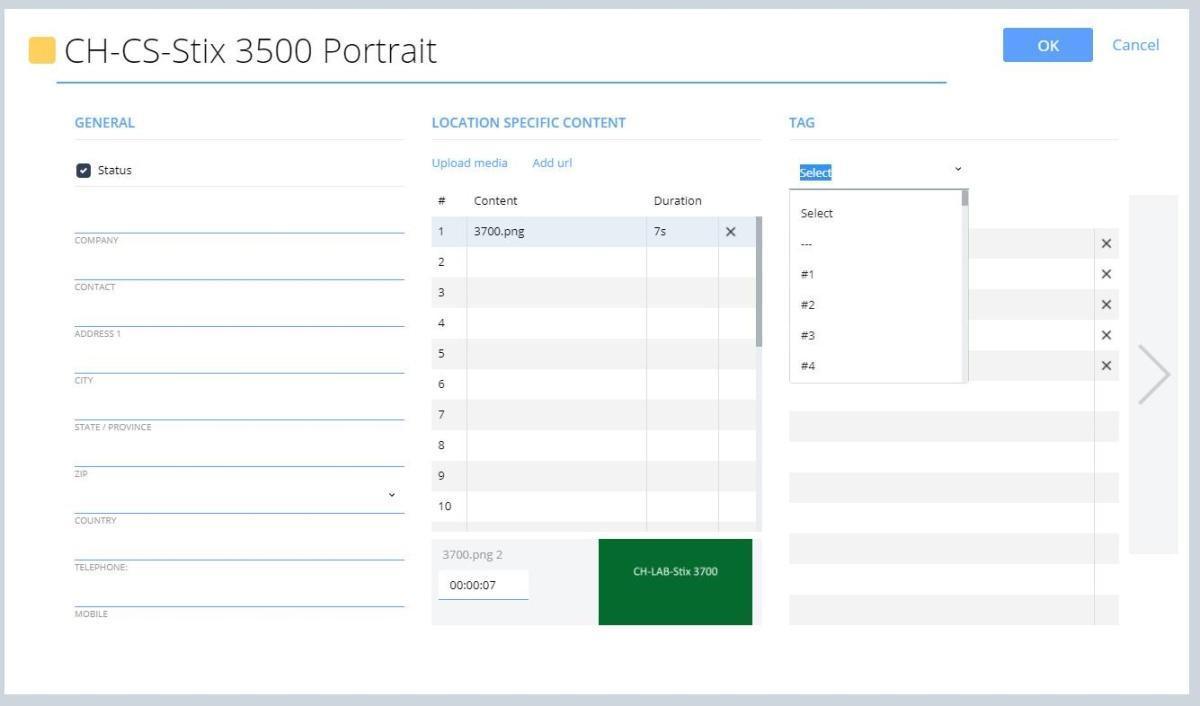Click the Zip input field
This screenshot has height=706, width=1200.
[239, 452]
